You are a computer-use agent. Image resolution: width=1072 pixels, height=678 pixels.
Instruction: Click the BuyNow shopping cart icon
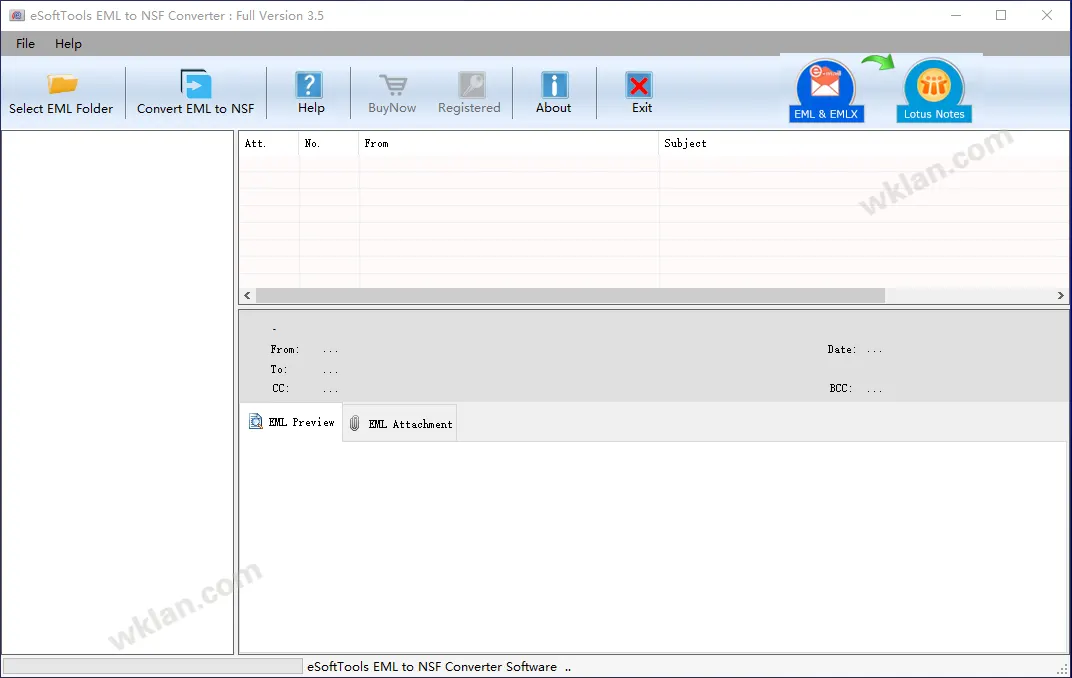pos(393,85)
